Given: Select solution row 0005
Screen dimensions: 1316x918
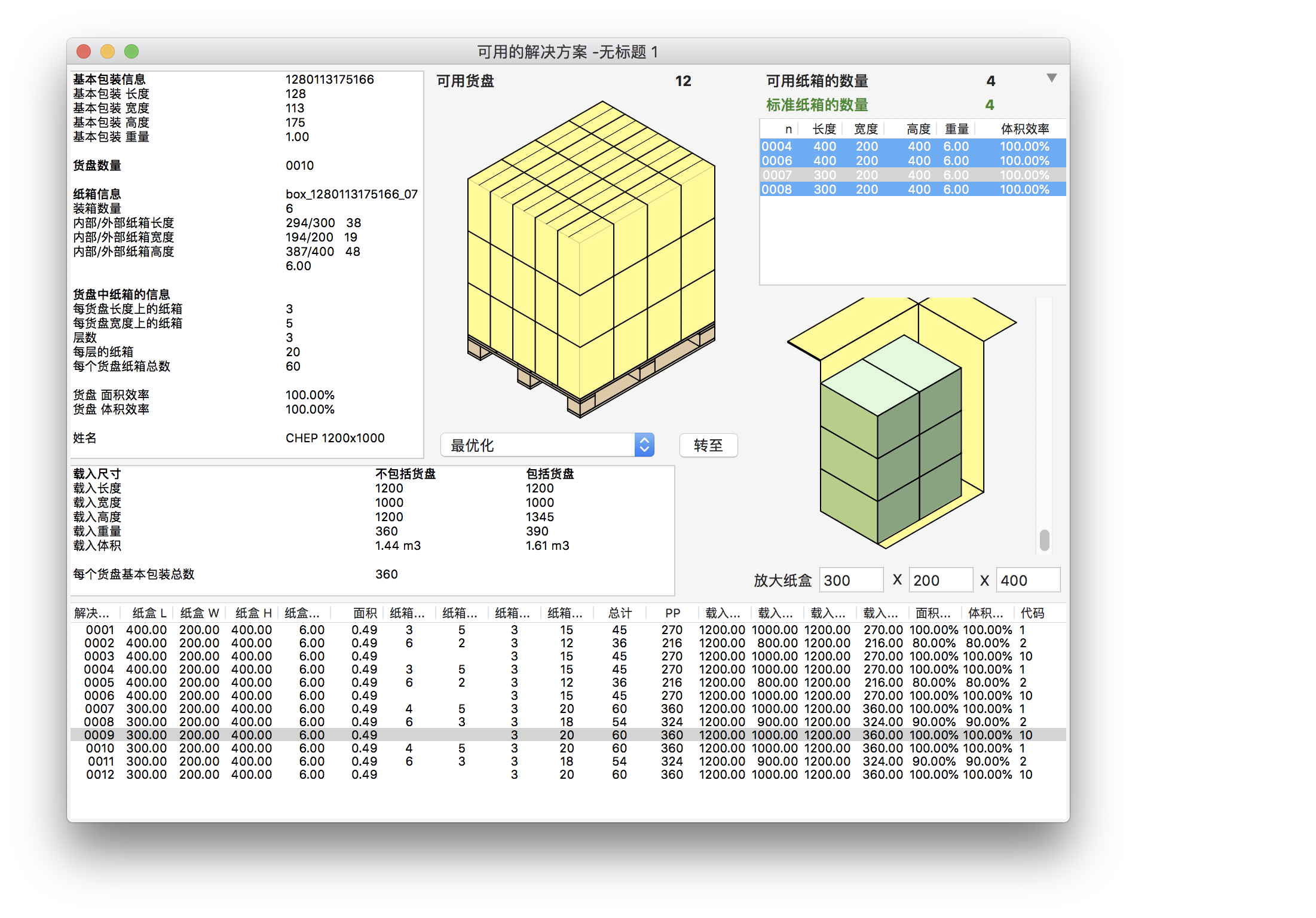Looking at the screenshot, I should 568,683.
